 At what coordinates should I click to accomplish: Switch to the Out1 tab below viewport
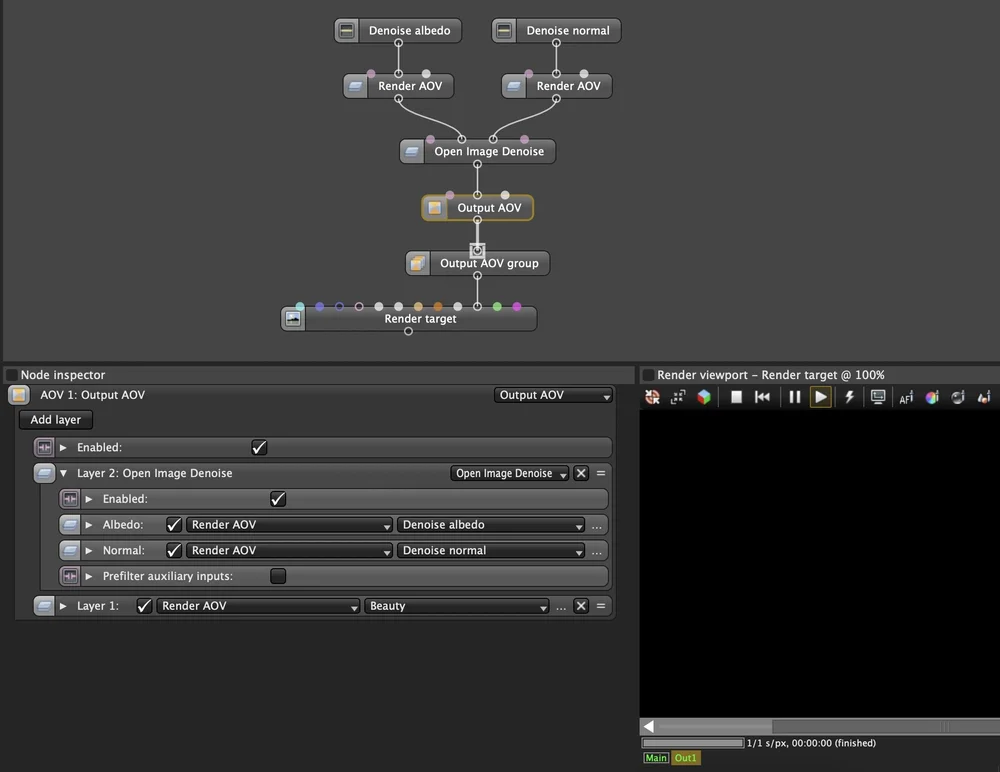coord(686,758)
